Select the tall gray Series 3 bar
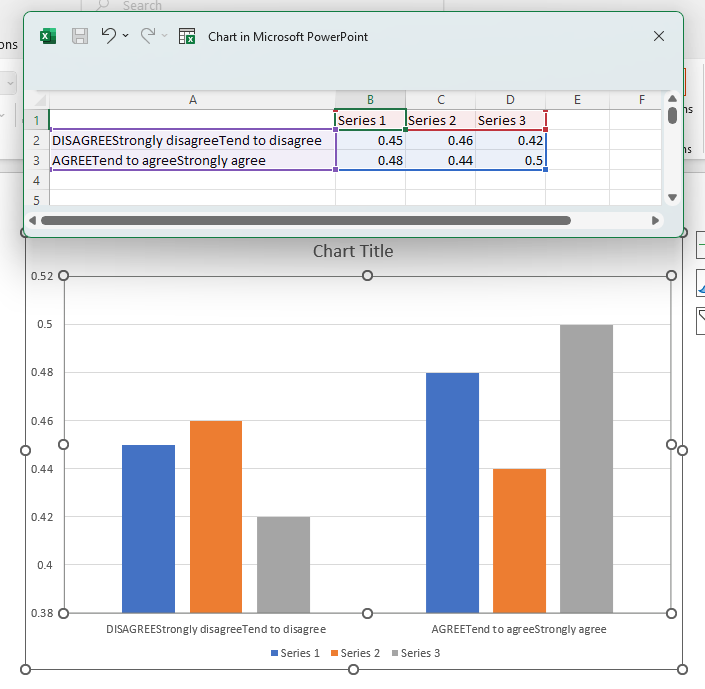Viewport: 705px width, 689px height. [x=586, y=468]
